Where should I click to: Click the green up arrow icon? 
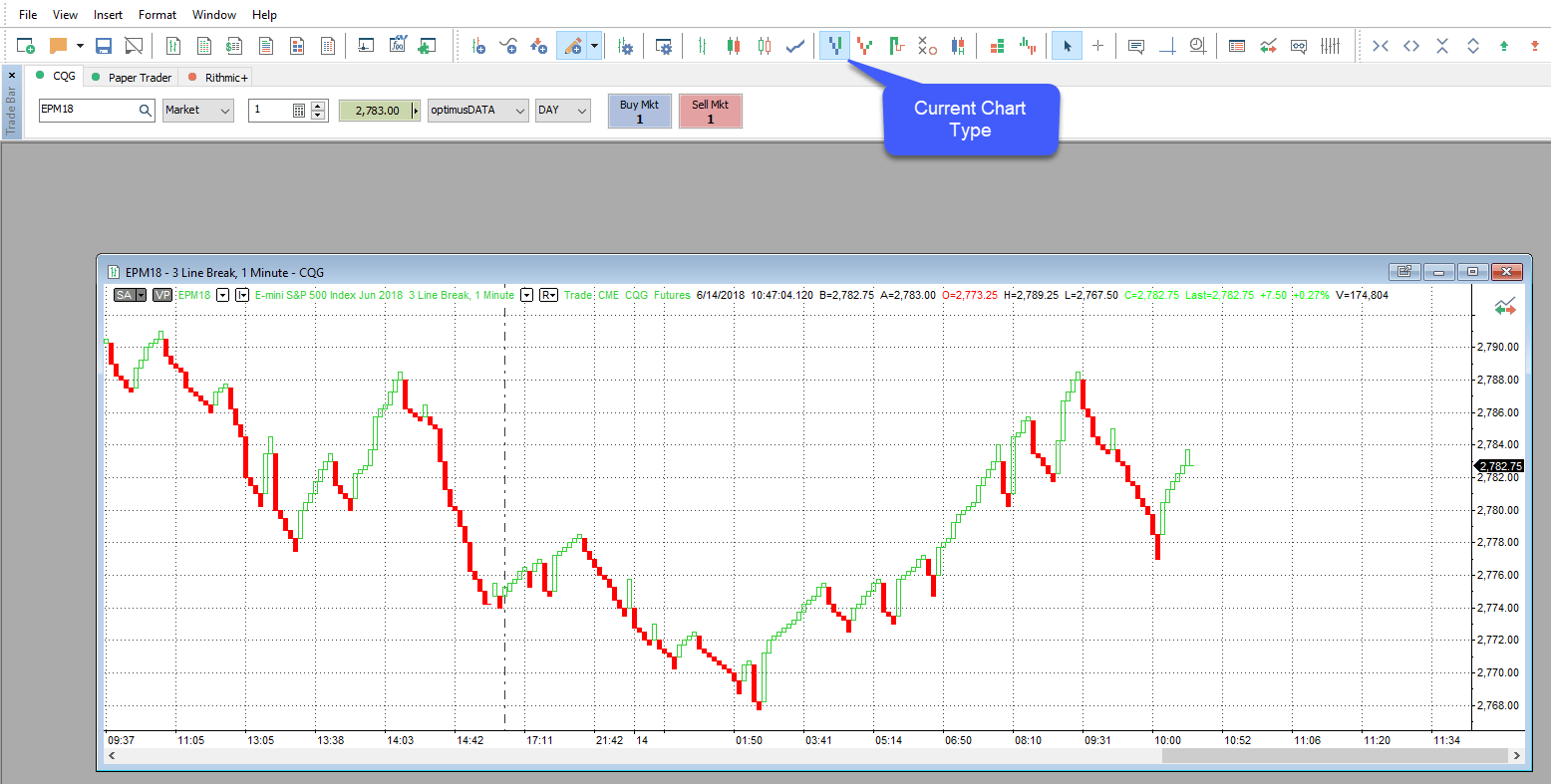1504,46
